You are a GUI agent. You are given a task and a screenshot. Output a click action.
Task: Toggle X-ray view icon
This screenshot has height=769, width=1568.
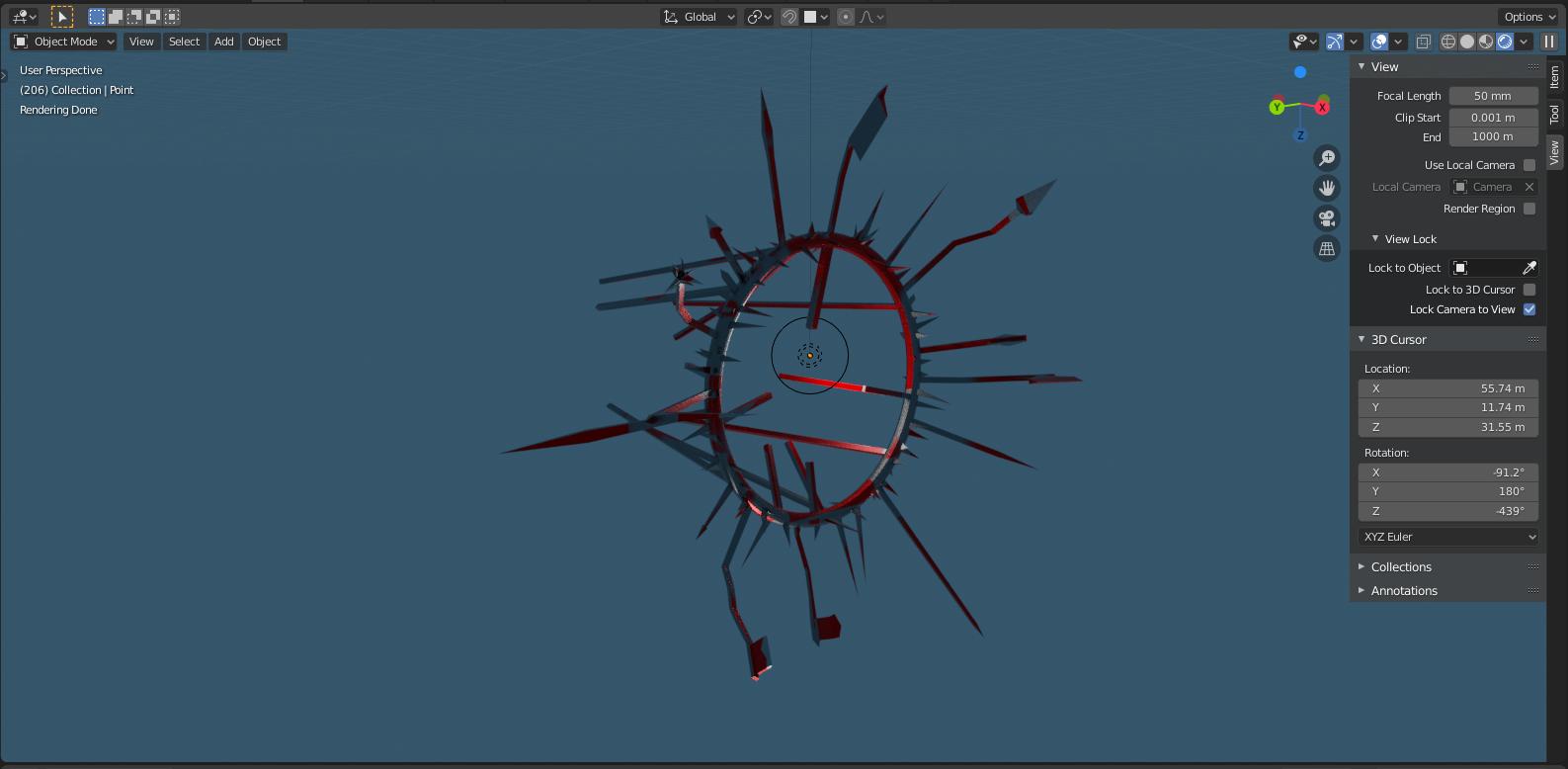coord(1423,42)
